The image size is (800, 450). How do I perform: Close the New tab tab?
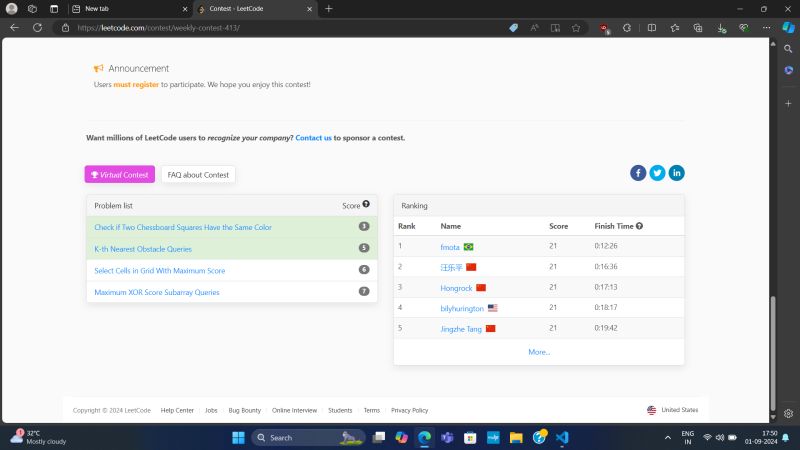coord(185,9)
